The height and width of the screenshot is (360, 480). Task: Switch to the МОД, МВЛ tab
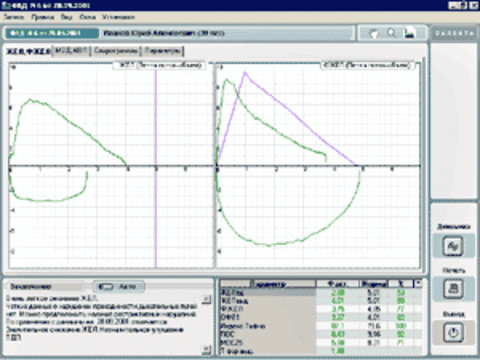(x=72, y=51)
